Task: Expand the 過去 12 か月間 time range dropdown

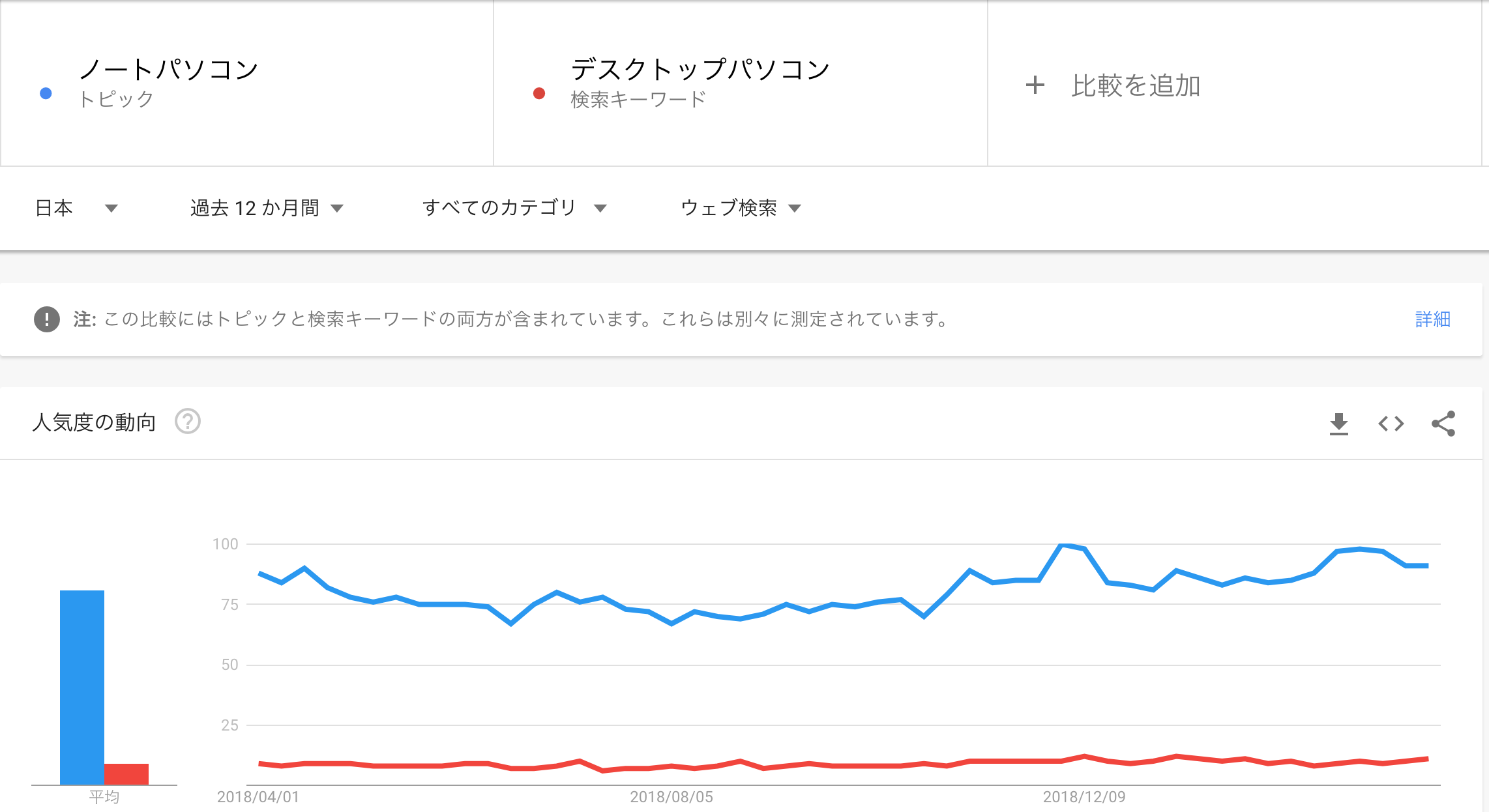Action: [x=267, y=208]
